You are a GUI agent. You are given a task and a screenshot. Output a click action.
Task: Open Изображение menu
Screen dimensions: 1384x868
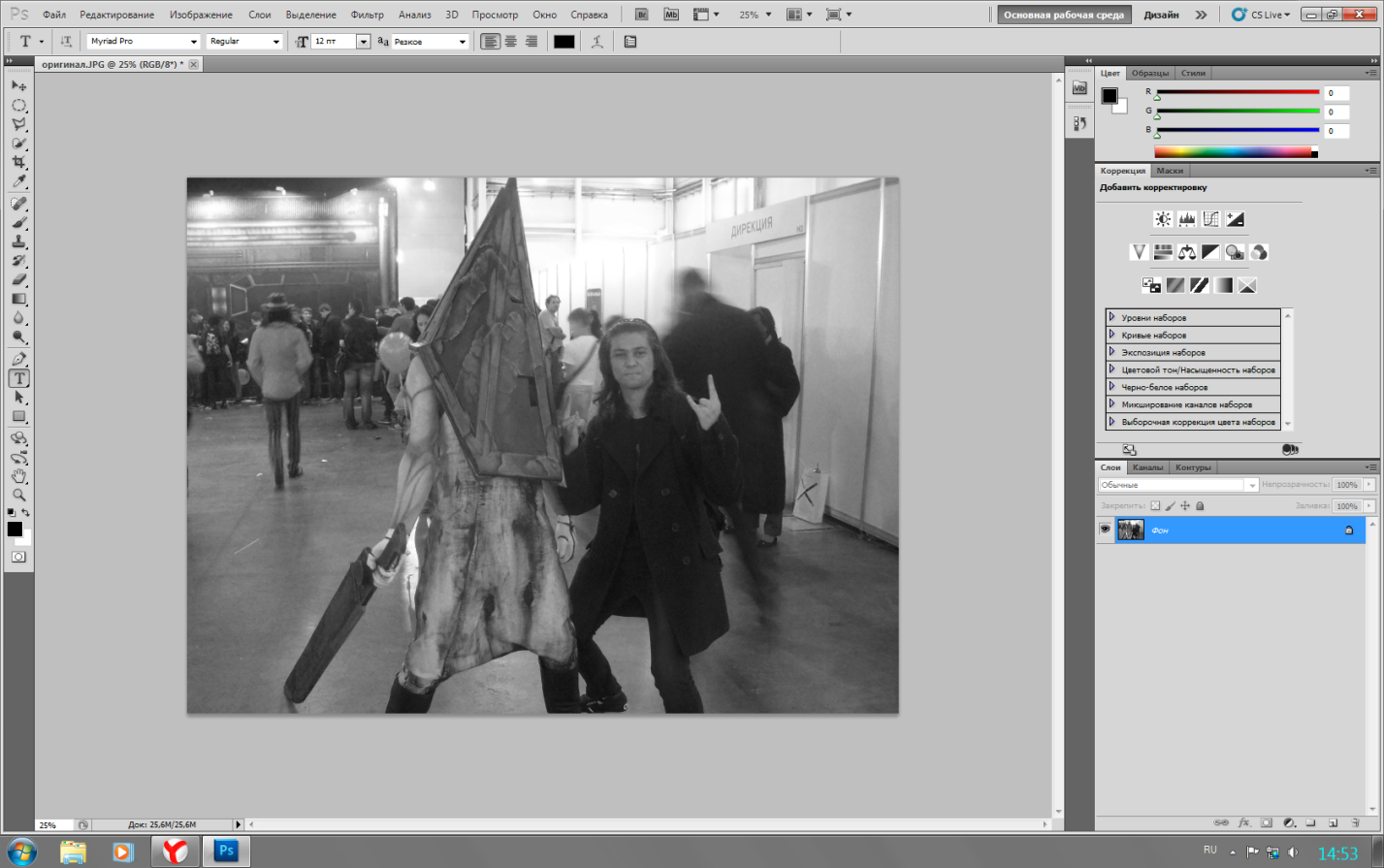coord(201,15)
